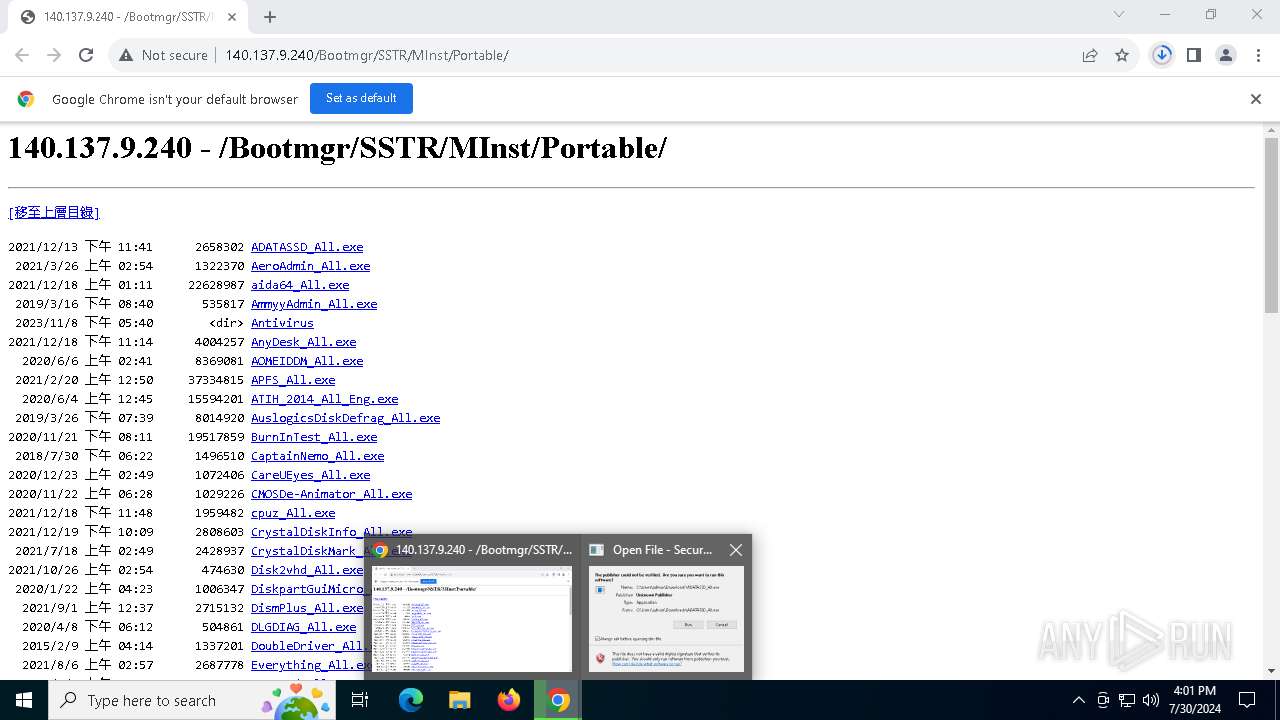This screenshot has width=1280, height=720.
Task: Bookmark this page with the star icon
Action: tap(1122, 55)
